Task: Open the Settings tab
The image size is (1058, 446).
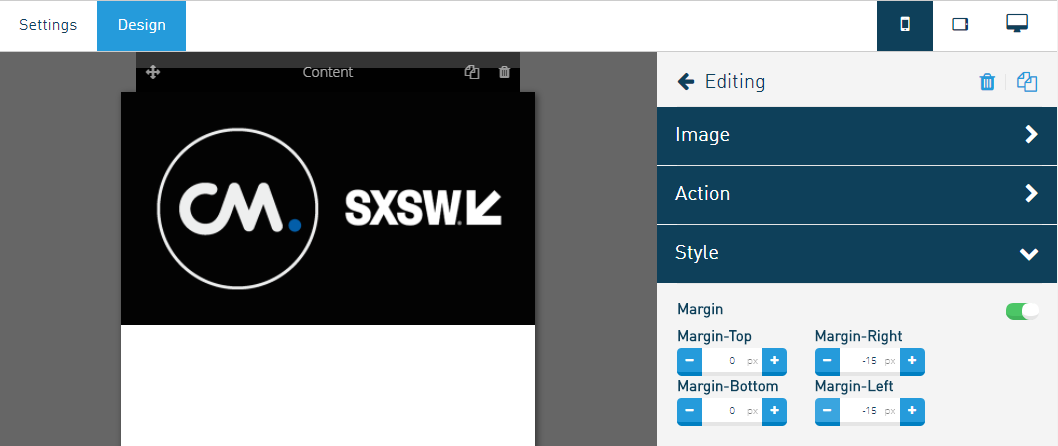Action: (48, 26)
